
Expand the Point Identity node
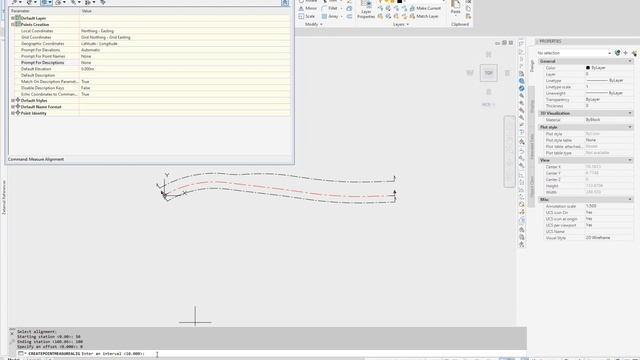(13, 113)
